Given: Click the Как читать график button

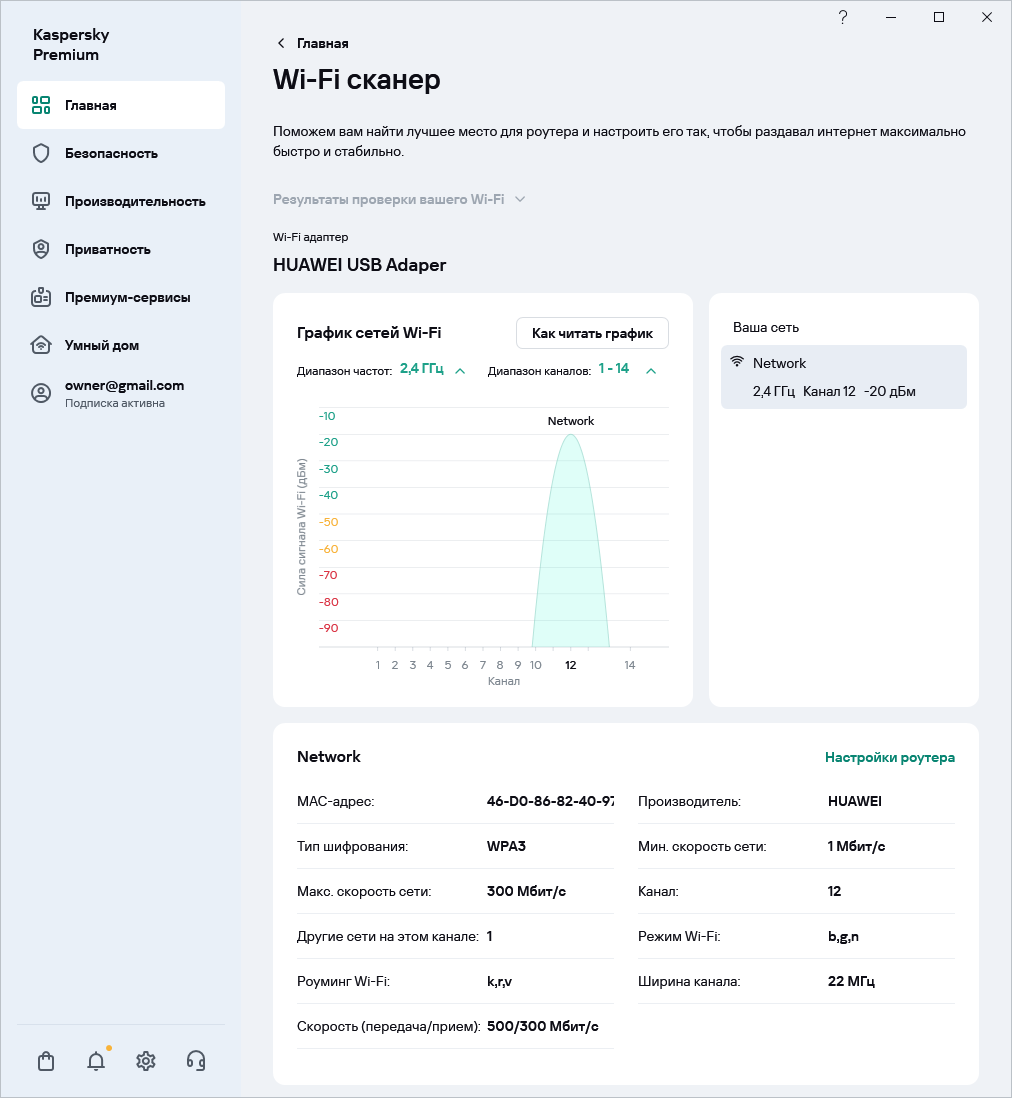Looking at the screenshot, I should 592,333.
